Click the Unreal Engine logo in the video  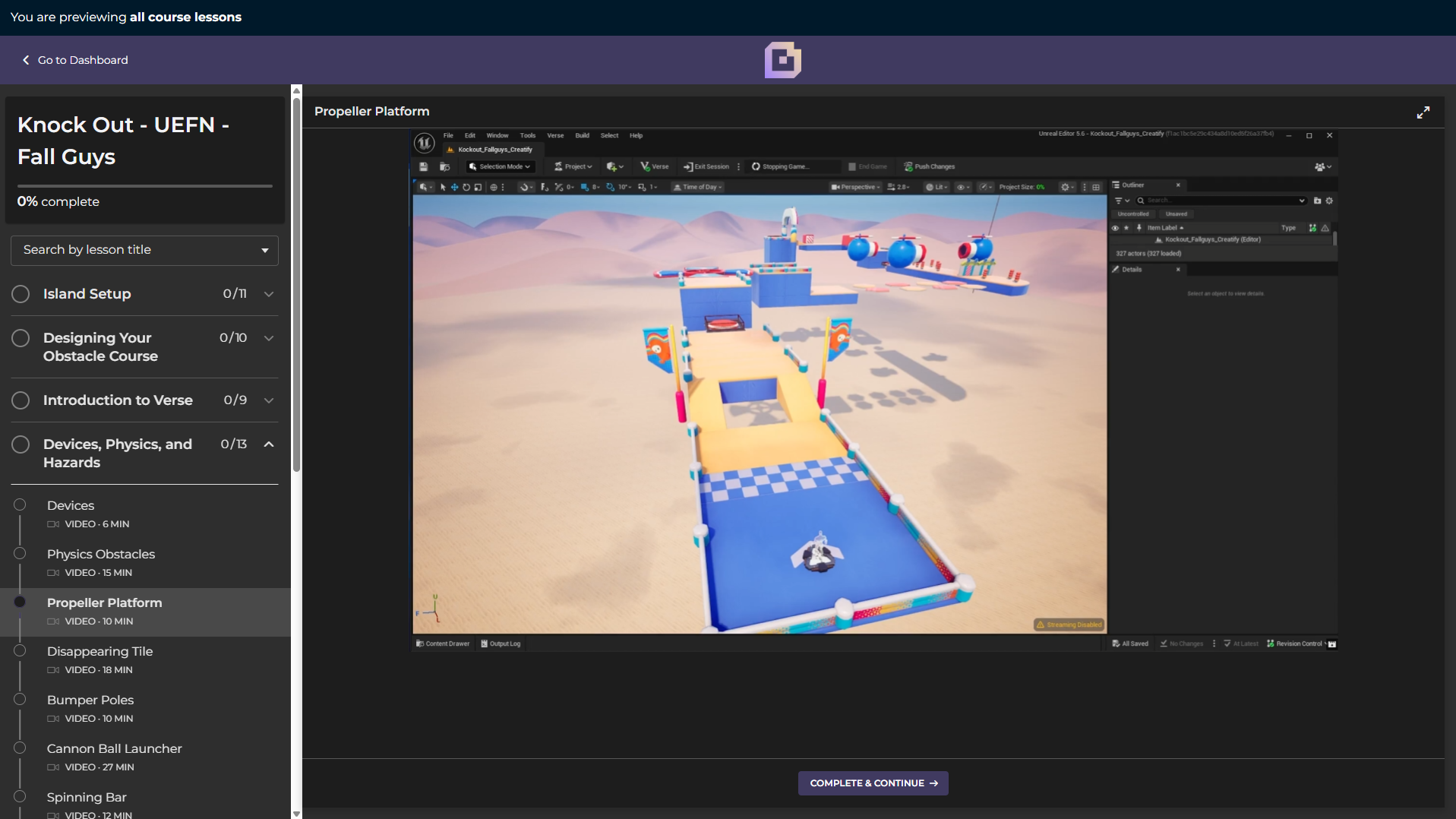tap(424, 142)
